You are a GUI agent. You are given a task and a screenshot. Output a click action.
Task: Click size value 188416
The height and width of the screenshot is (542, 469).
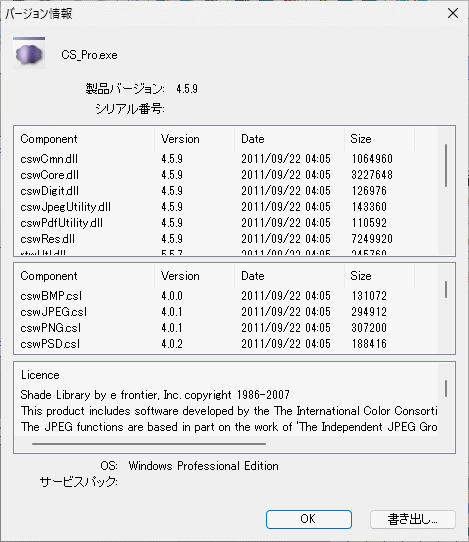tap(369, 344)
